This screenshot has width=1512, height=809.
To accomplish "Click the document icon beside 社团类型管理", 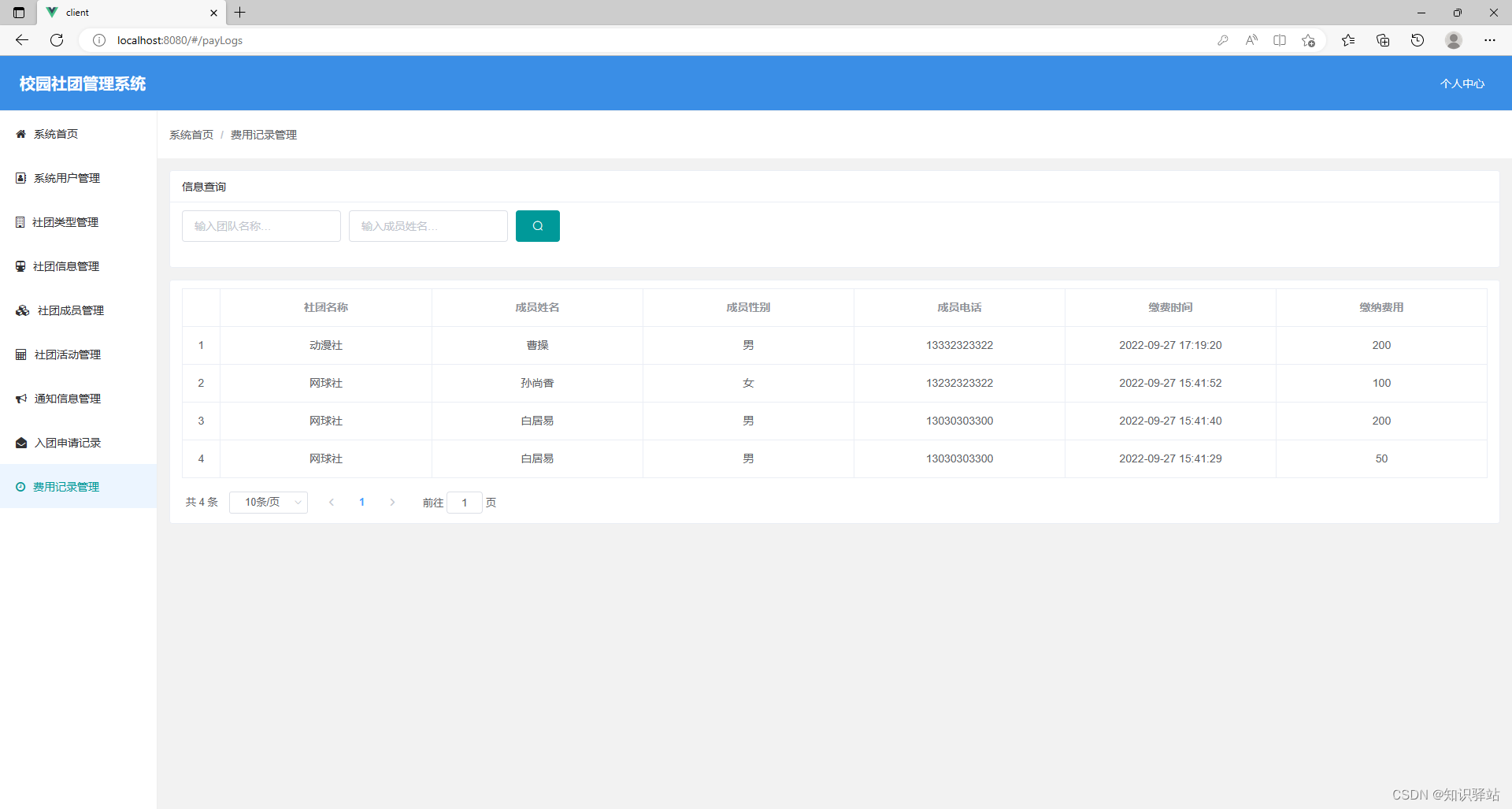I will [x=20, y=222].
